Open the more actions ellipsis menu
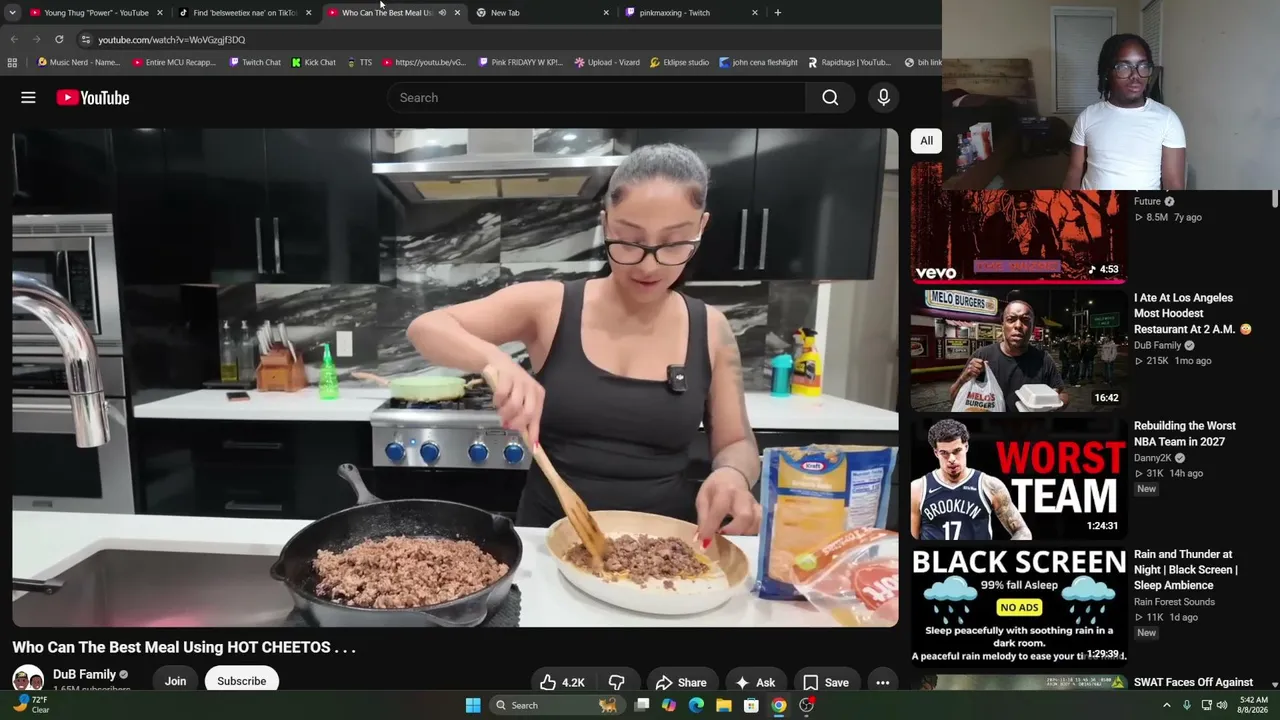 [x=883, y=683]
